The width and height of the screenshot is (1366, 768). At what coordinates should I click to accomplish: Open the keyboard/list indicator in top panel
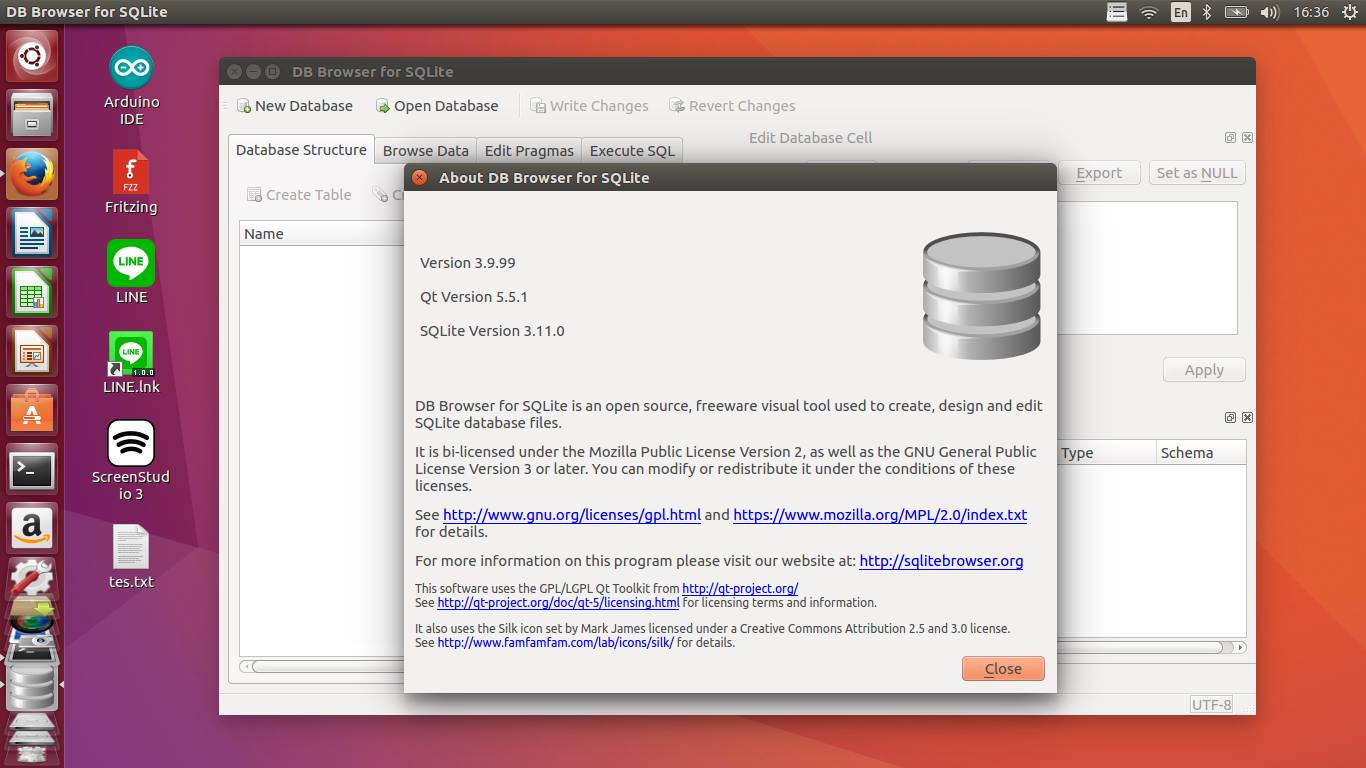click(1117, 12)
